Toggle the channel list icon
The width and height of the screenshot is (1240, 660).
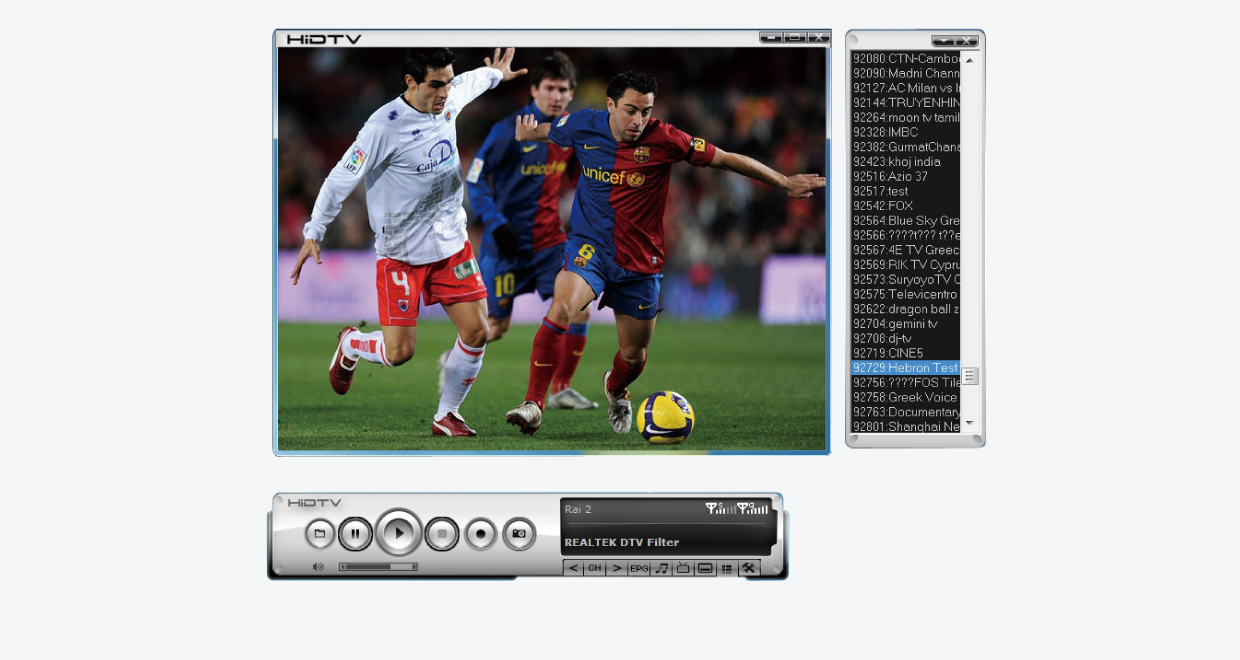coord(727,568)
